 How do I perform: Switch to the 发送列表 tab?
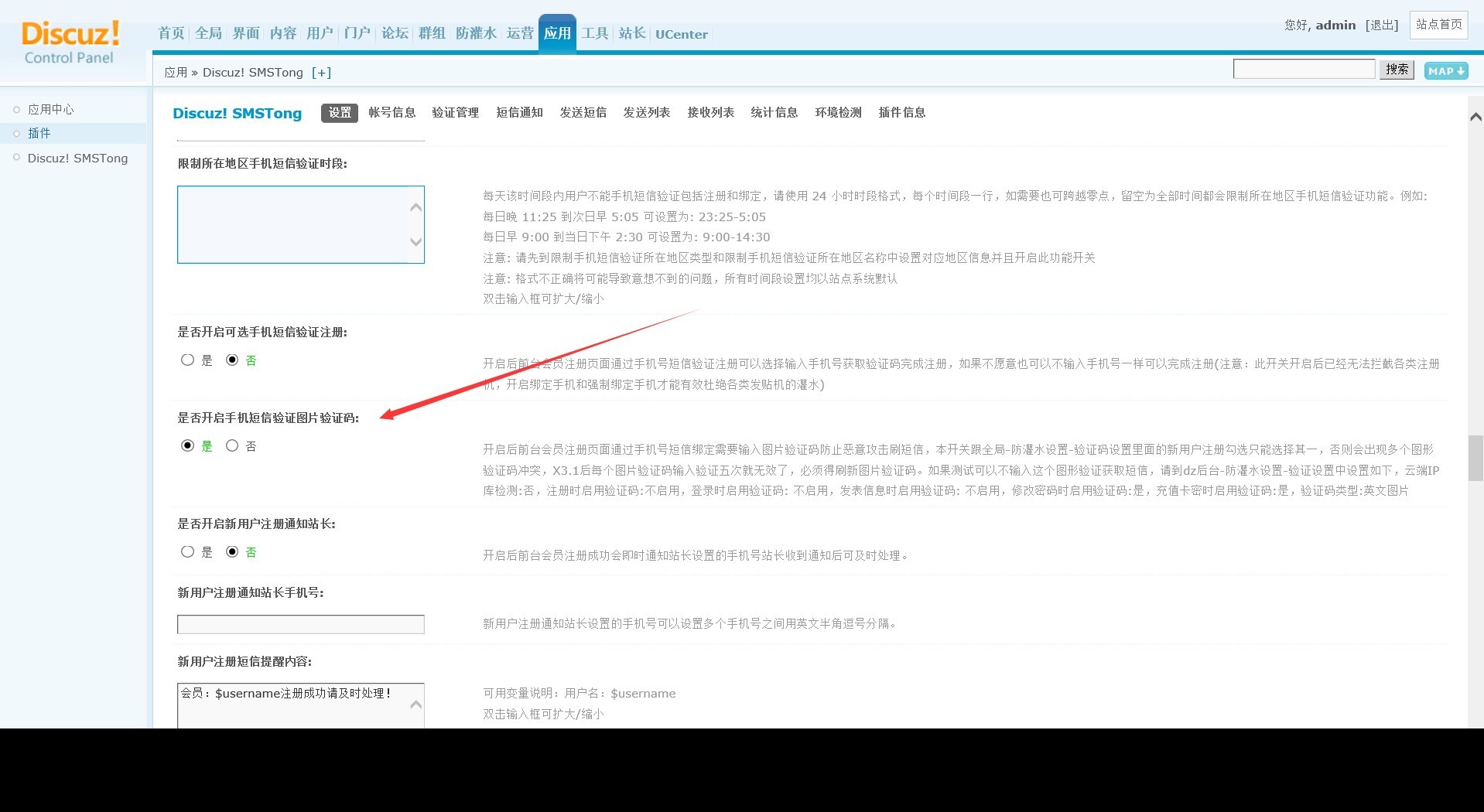[x=646, y=113]
